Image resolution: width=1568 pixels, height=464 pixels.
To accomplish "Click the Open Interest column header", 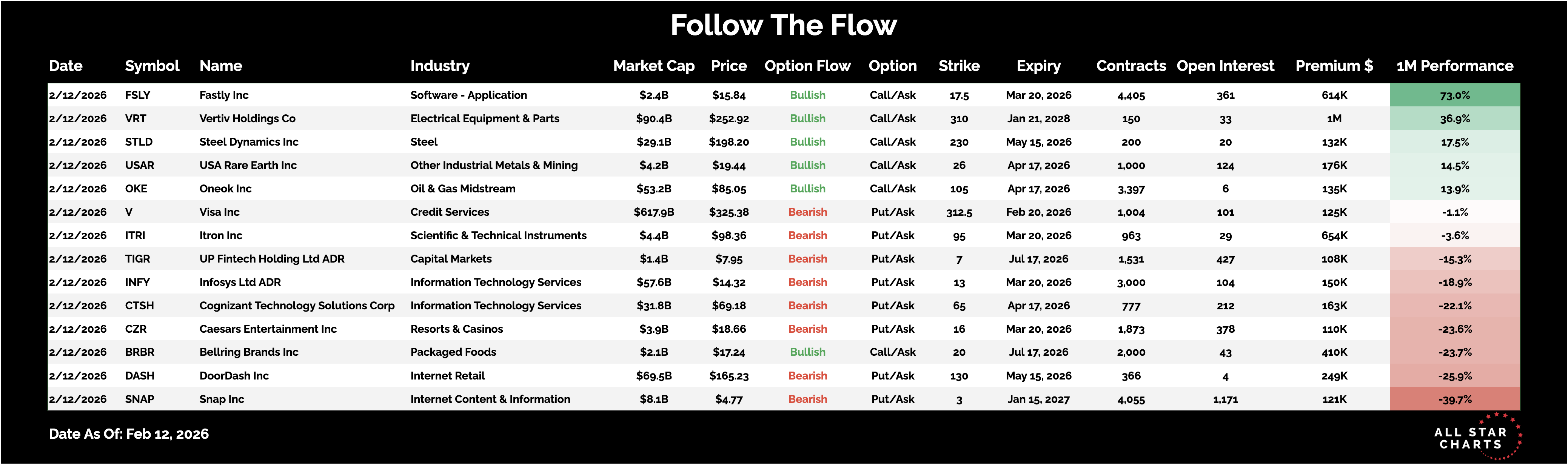I will click(1225, 66).
